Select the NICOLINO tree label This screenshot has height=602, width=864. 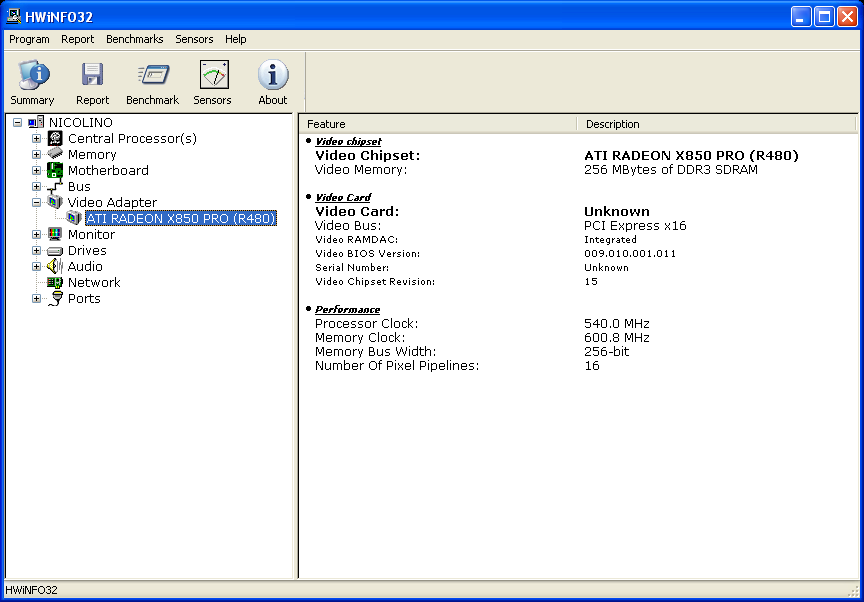coord(80,122)
